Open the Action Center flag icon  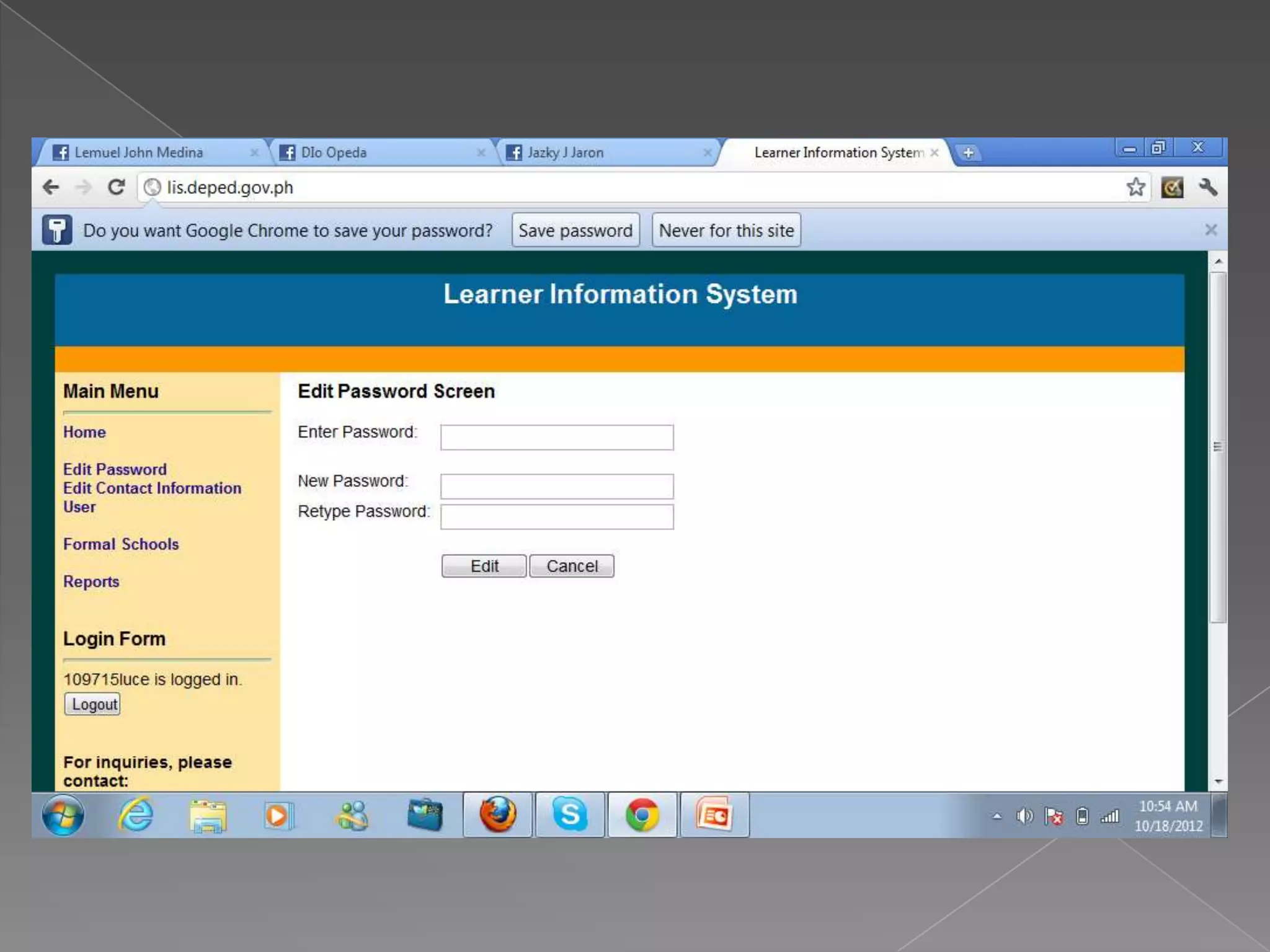tap(1054, 816)
